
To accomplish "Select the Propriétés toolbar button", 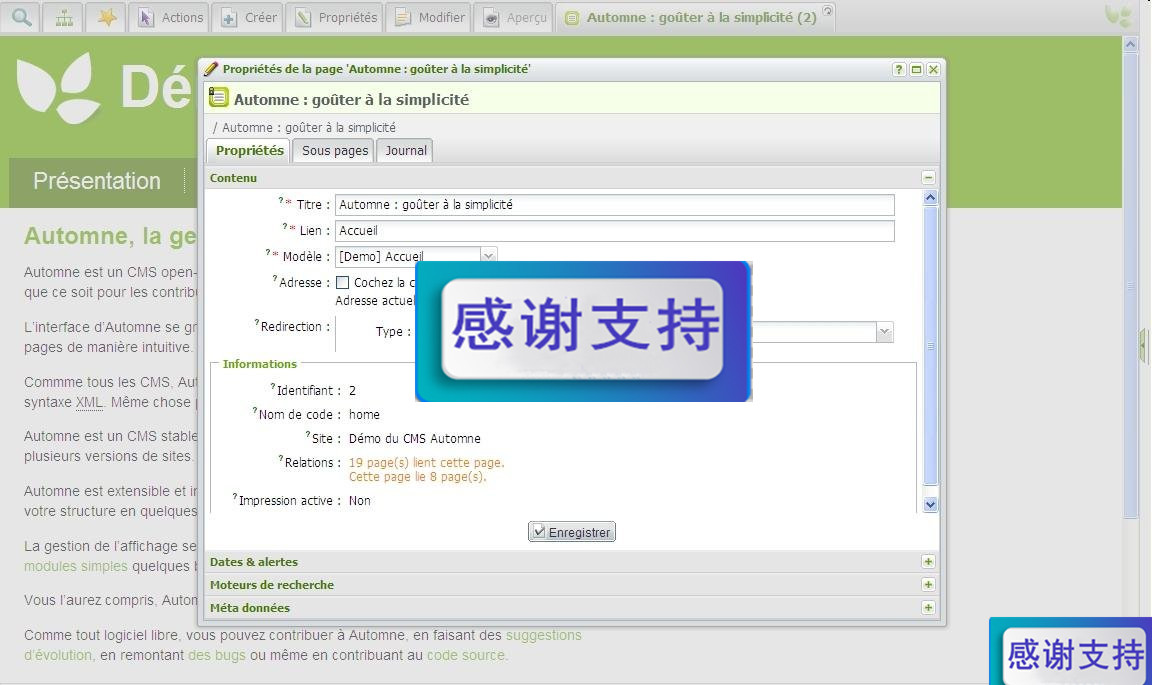I will click(x=336, y=17).
